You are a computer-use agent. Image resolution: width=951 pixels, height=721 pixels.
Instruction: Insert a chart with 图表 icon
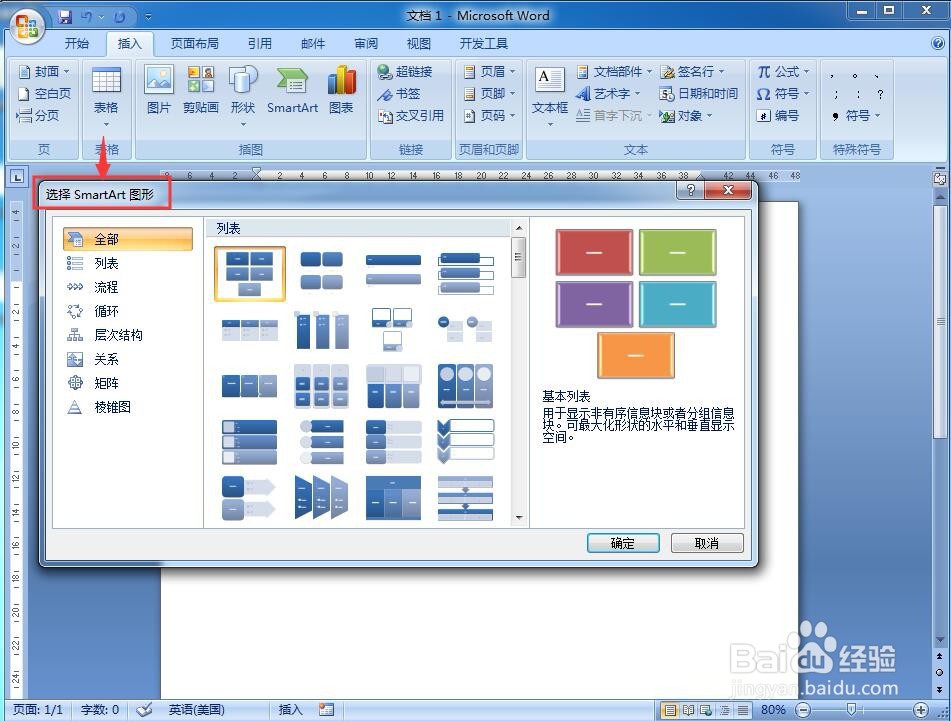click(341, 90)
